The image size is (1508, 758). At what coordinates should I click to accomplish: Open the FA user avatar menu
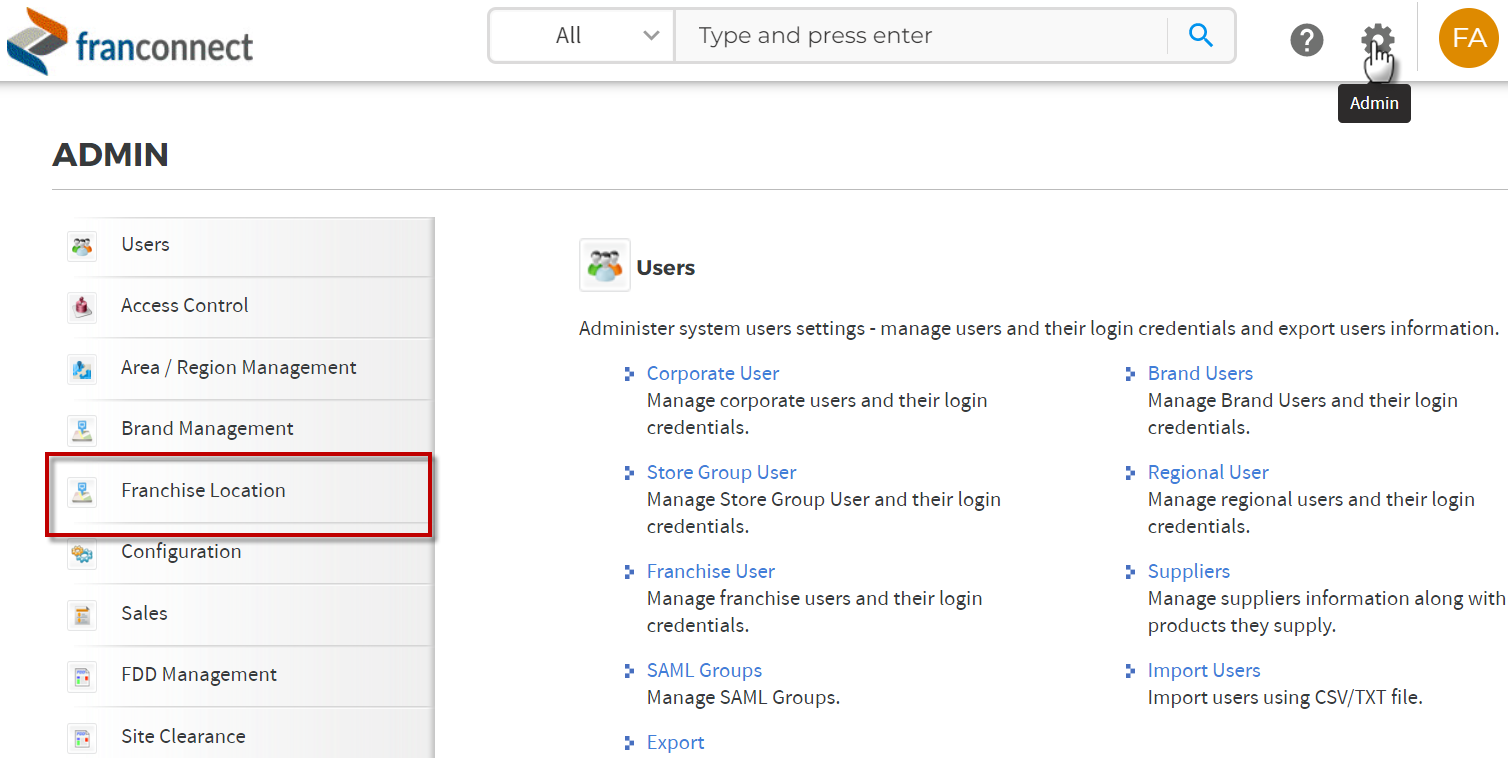tap(1468, 38)
